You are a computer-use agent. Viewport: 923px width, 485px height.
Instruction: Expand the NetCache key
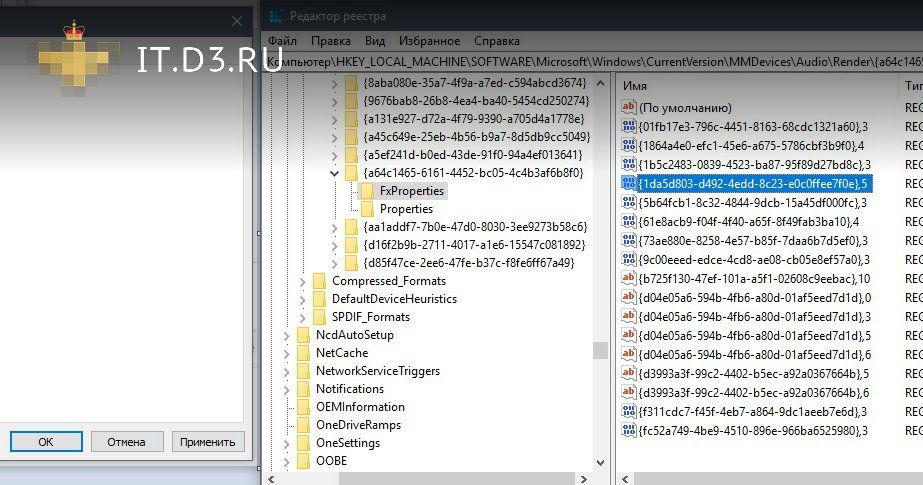pos(288,353)
